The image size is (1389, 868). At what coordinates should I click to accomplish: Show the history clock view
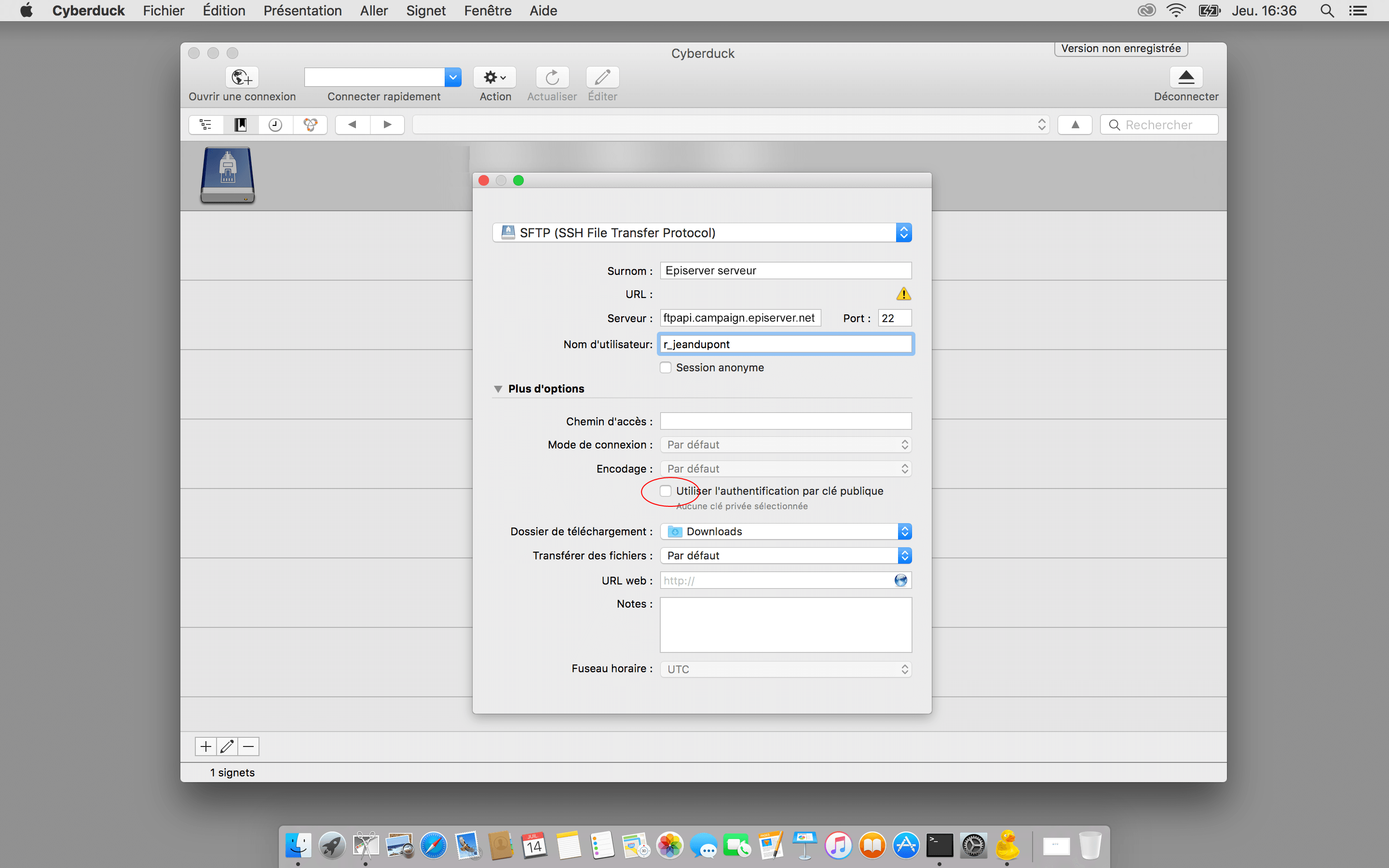(275, 124)
